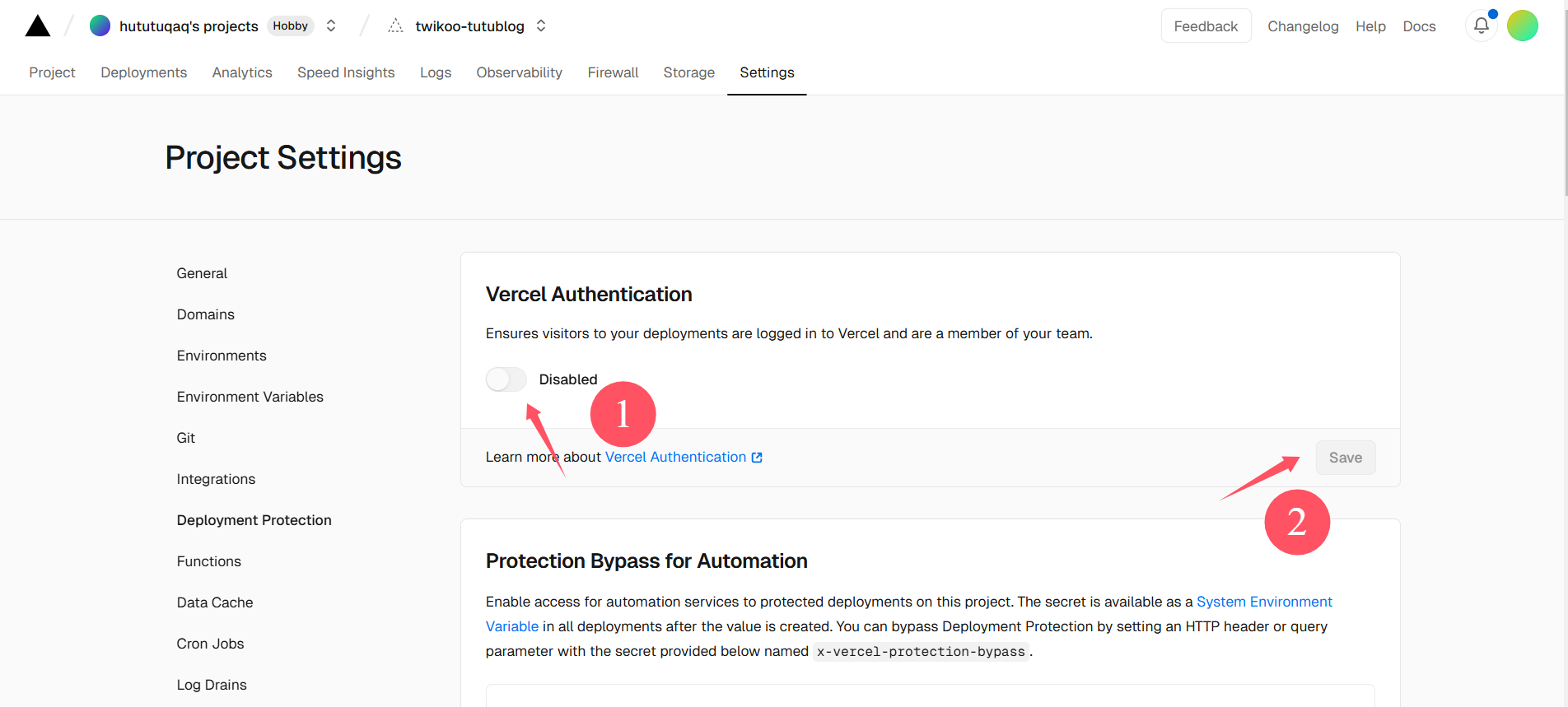The width and height of the screenshot is (1568, 707).
Task: Open the Storage tab
Action: (688, 72)
